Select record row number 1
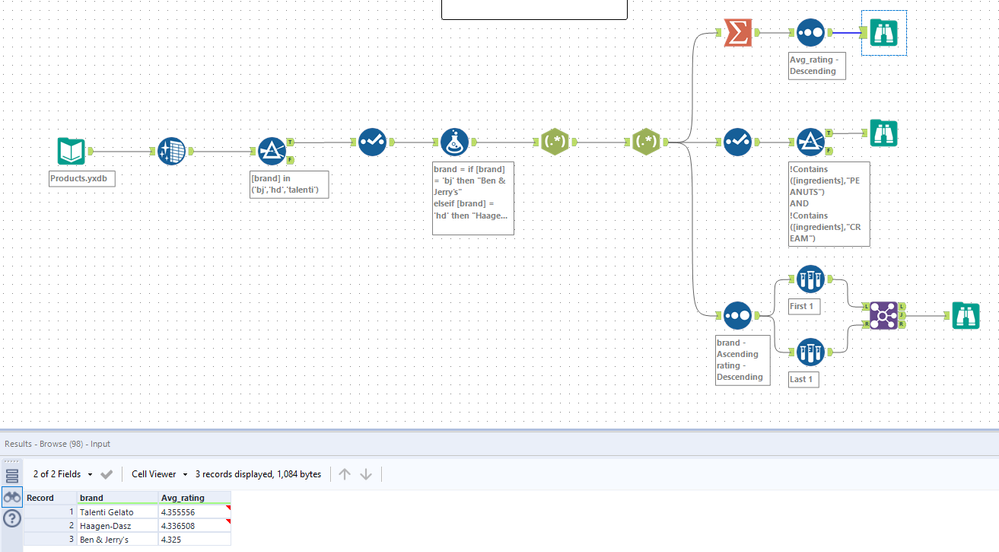This screenshot has width=999, height=552. 50,512
